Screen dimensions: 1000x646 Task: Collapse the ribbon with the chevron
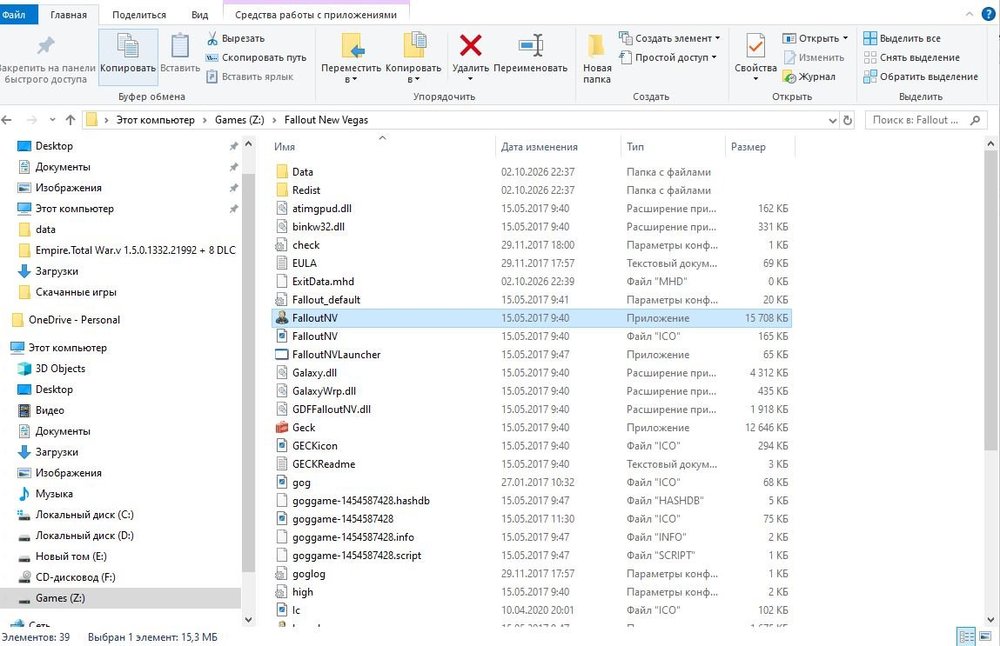pyautogui.click(x=969, y=14)
